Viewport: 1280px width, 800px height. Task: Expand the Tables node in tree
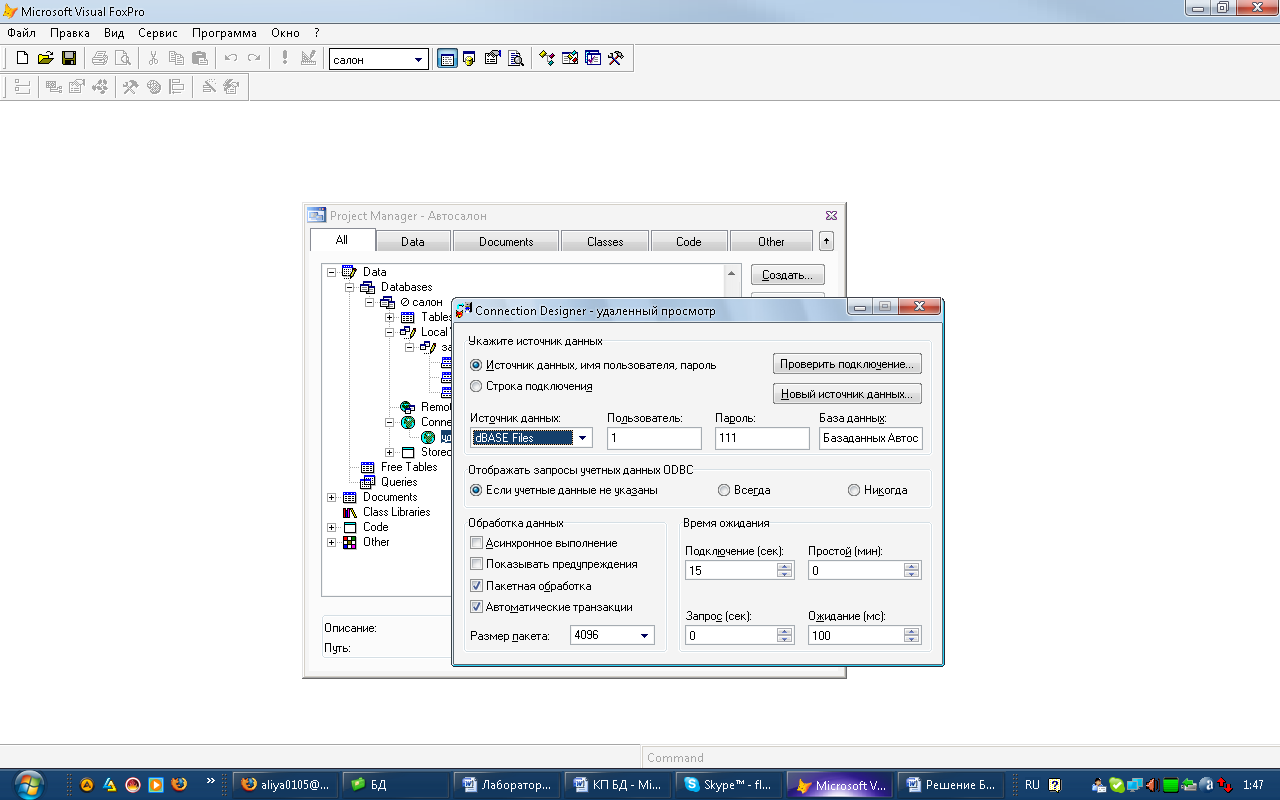(390, 317)
